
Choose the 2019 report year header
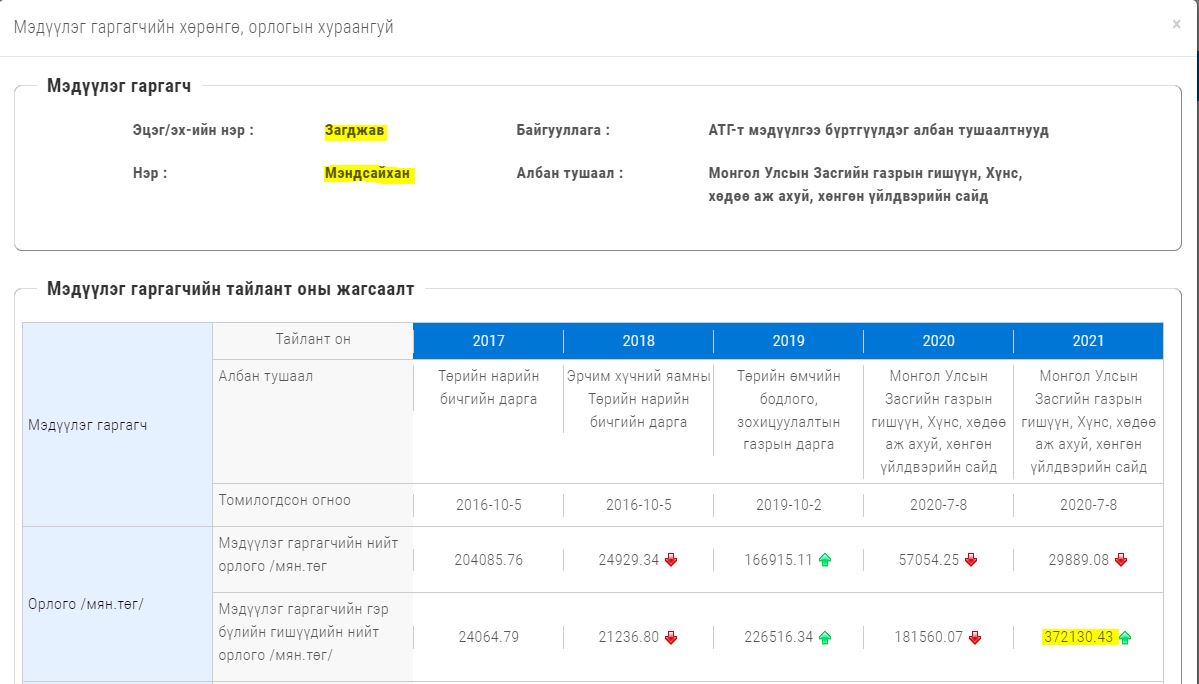tap(788, 341)
